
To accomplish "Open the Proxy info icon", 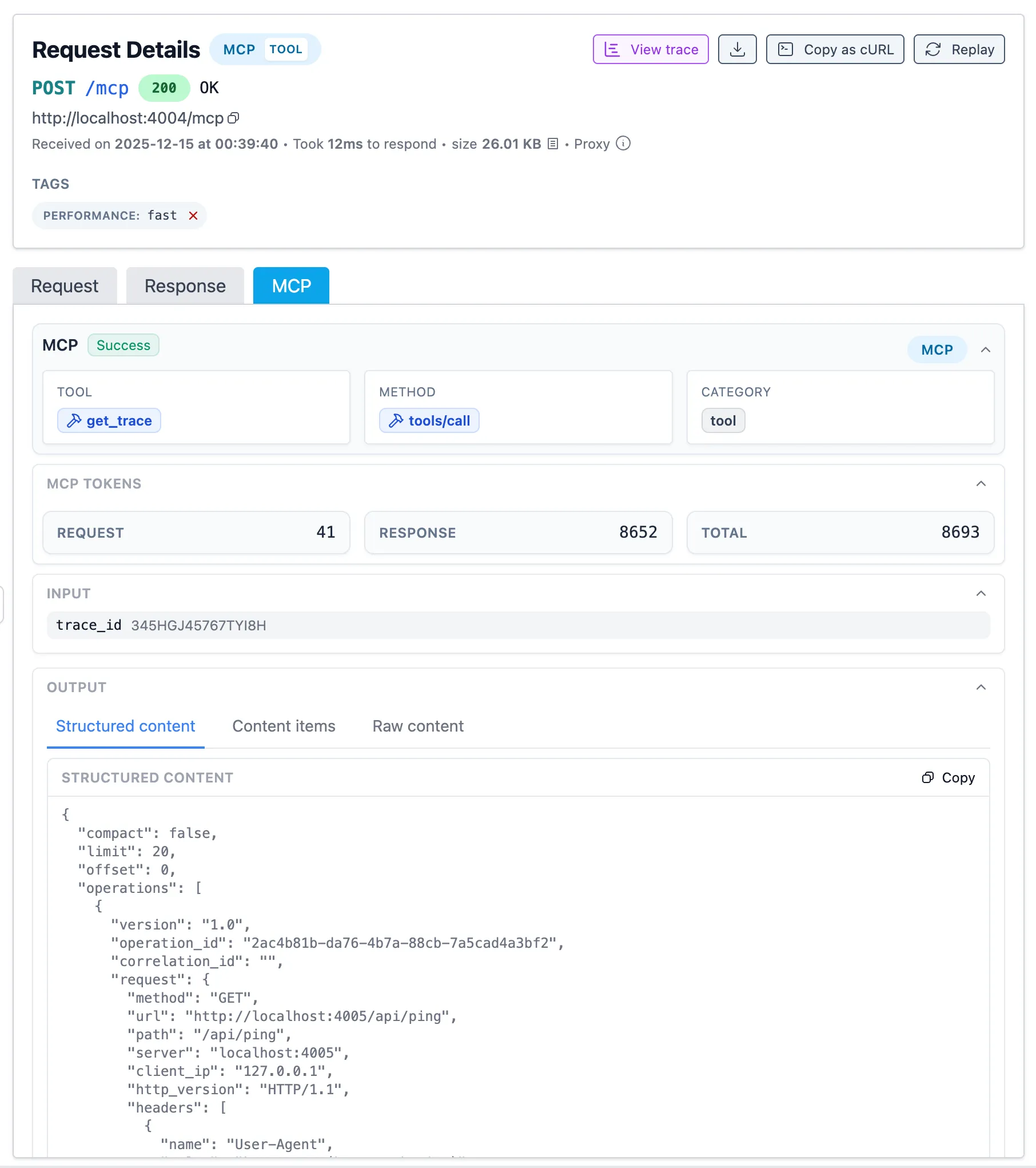I will pos(623,144).
